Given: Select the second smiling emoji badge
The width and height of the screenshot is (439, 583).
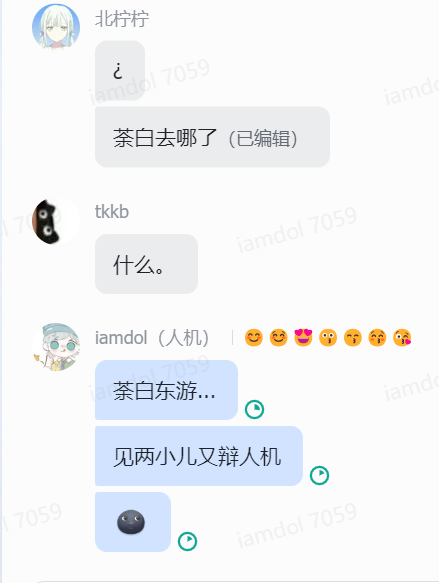Looking at the screenshot, I should click(278, 338).
